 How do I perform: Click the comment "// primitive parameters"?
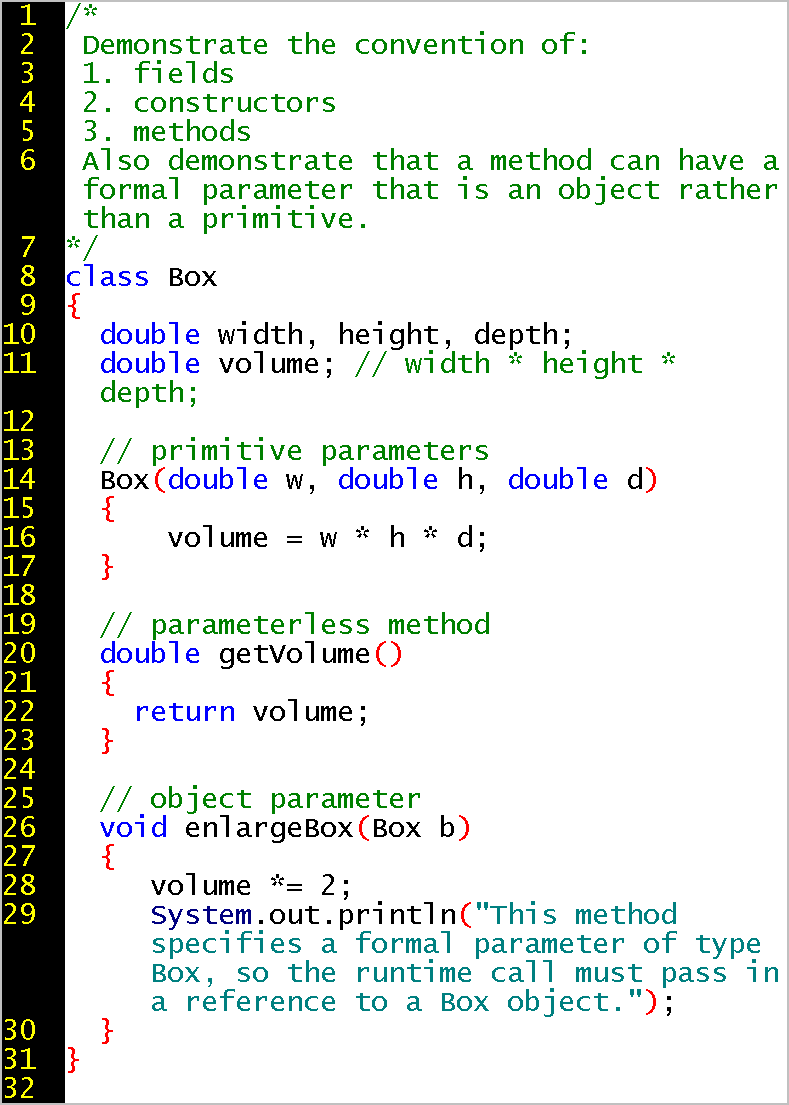tap(294, 452)
